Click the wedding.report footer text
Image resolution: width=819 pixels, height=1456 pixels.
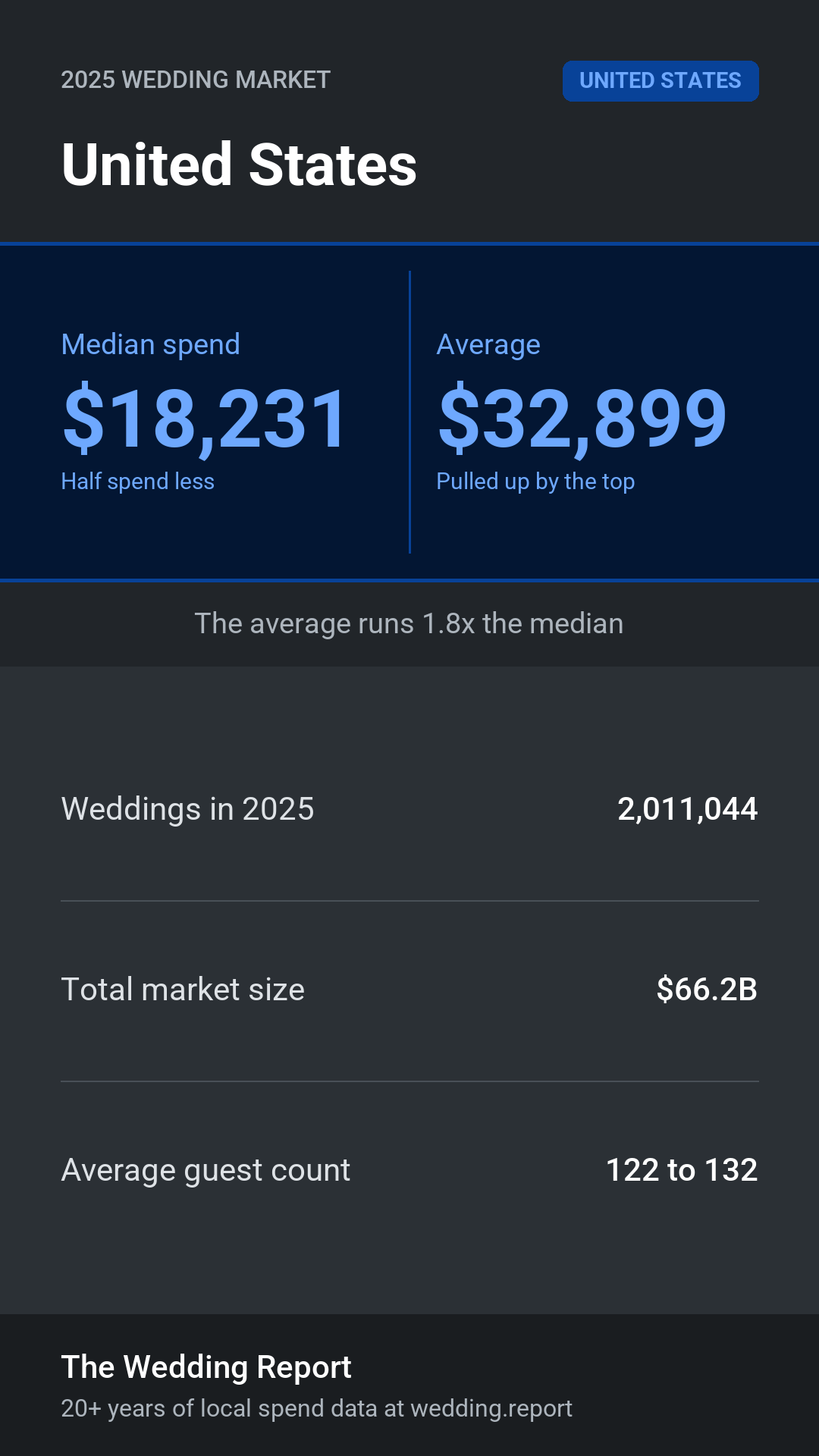click(x=491, y=1408)
